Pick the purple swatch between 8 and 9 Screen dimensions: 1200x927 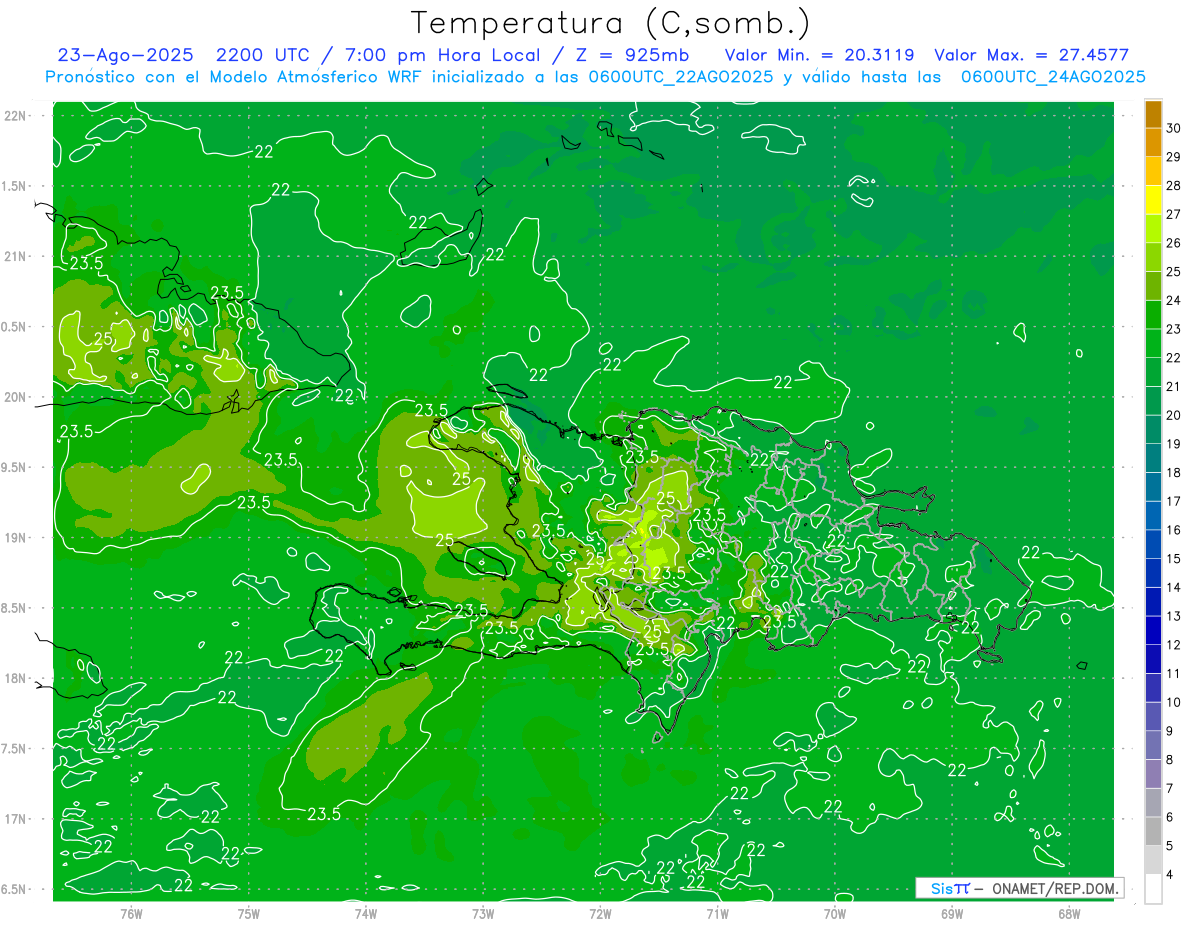pyautogui.click(x=1153, y=746)
